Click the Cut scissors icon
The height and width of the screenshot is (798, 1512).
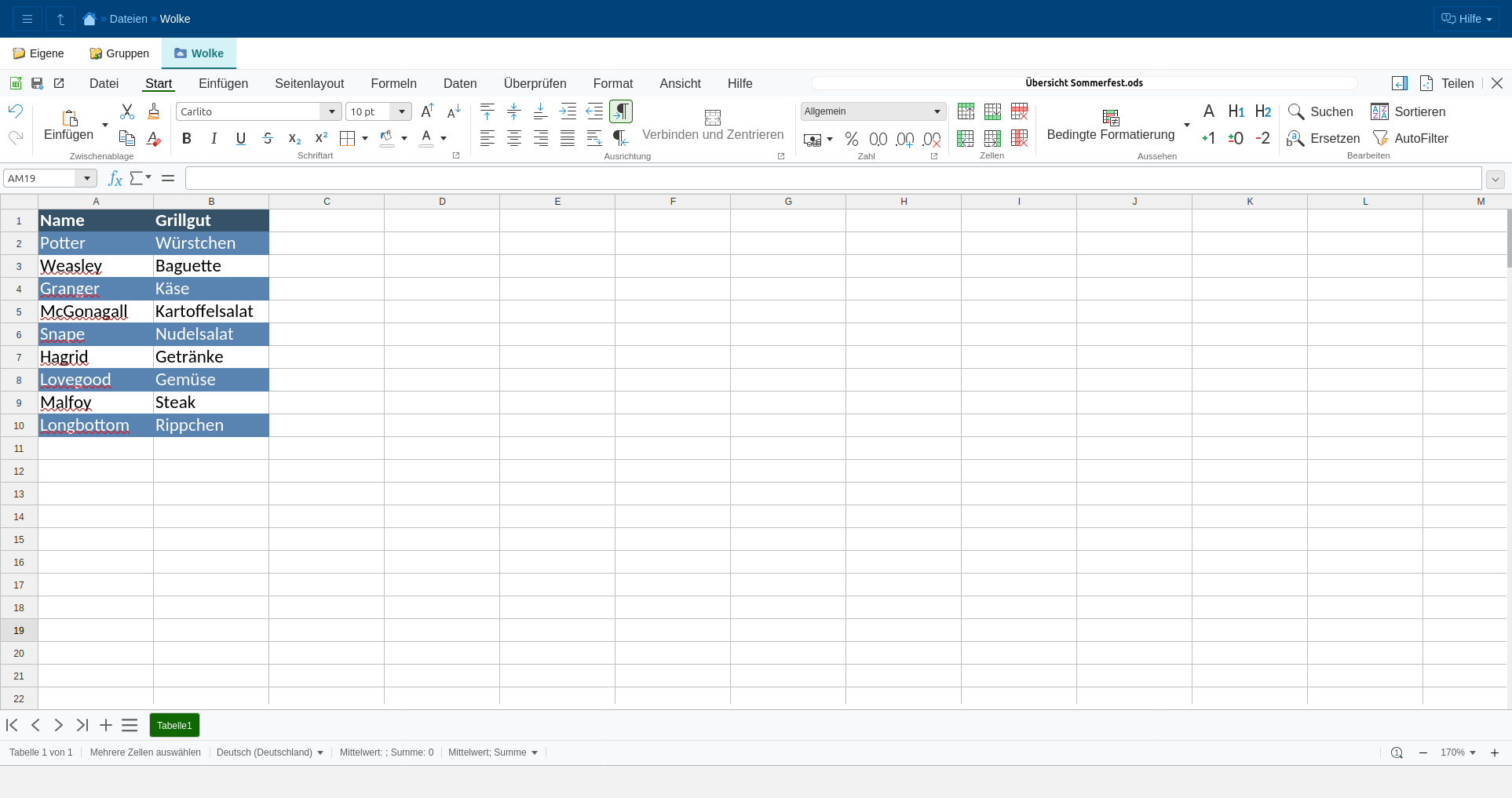(x=127, y=111)
